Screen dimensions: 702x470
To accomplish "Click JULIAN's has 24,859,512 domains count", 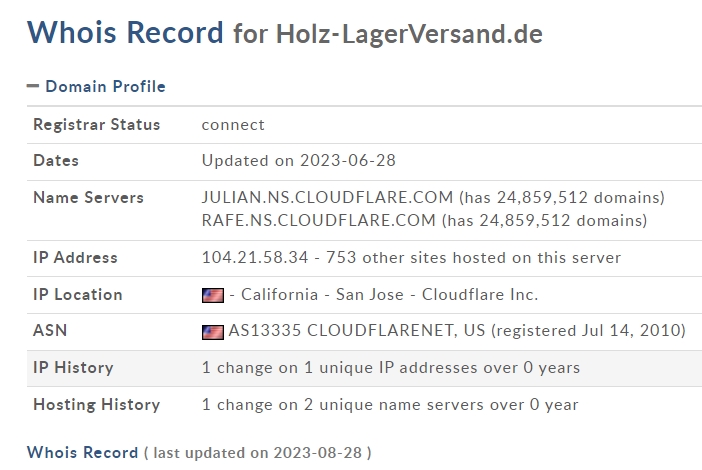I will 562,197.
